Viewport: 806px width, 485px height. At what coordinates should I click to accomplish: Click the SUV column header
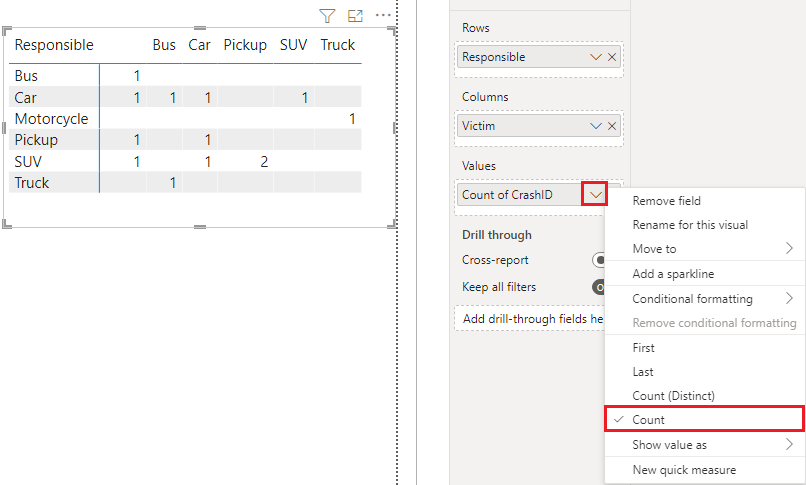[x=294, y=45]
